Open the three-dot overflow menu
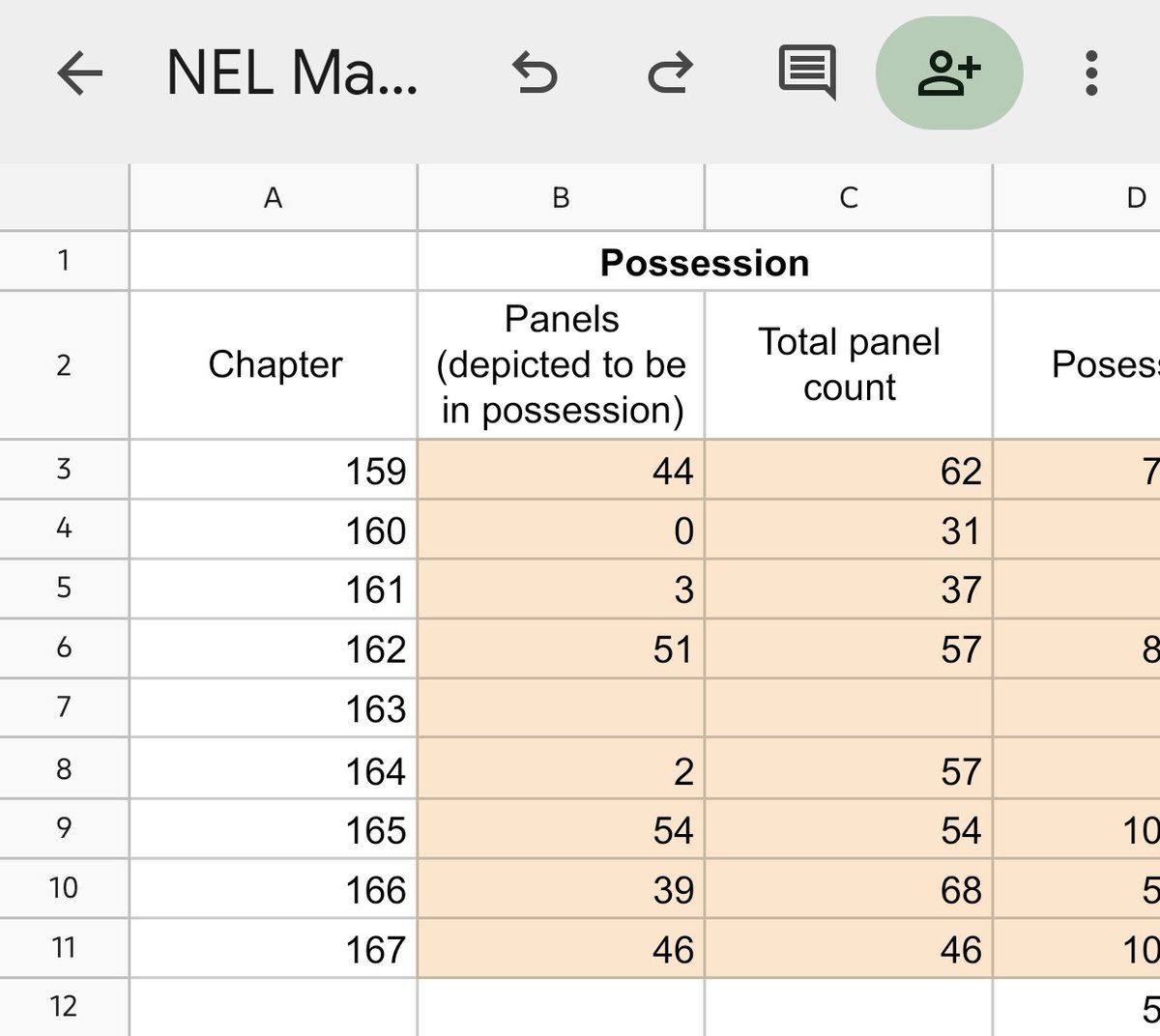This screenshot has height=1036, width=1160. (1091, 73)
